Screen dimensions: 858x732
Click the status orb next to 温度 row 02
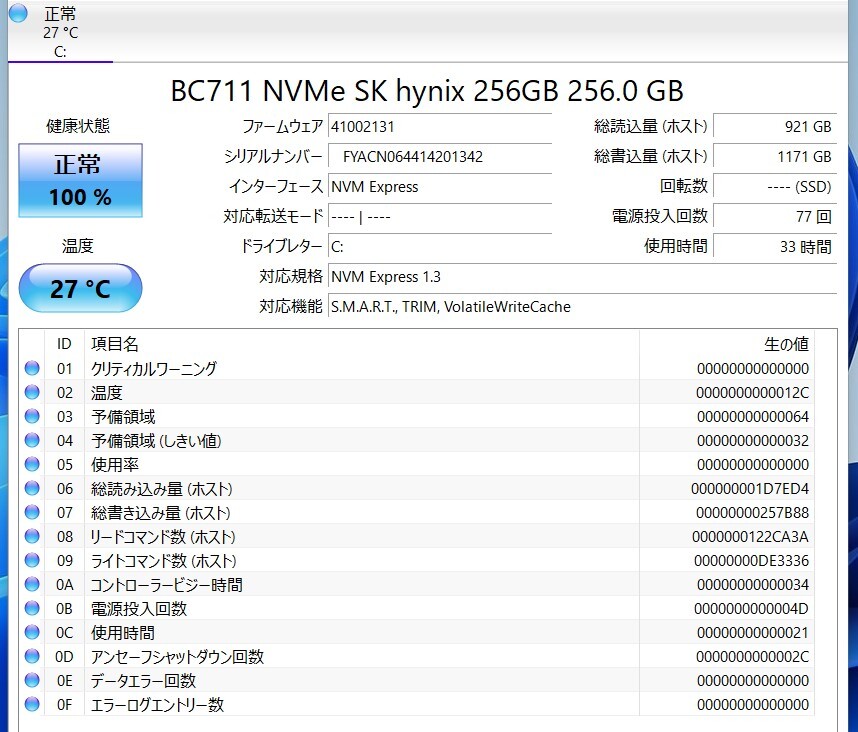click(x=32, y=393)
